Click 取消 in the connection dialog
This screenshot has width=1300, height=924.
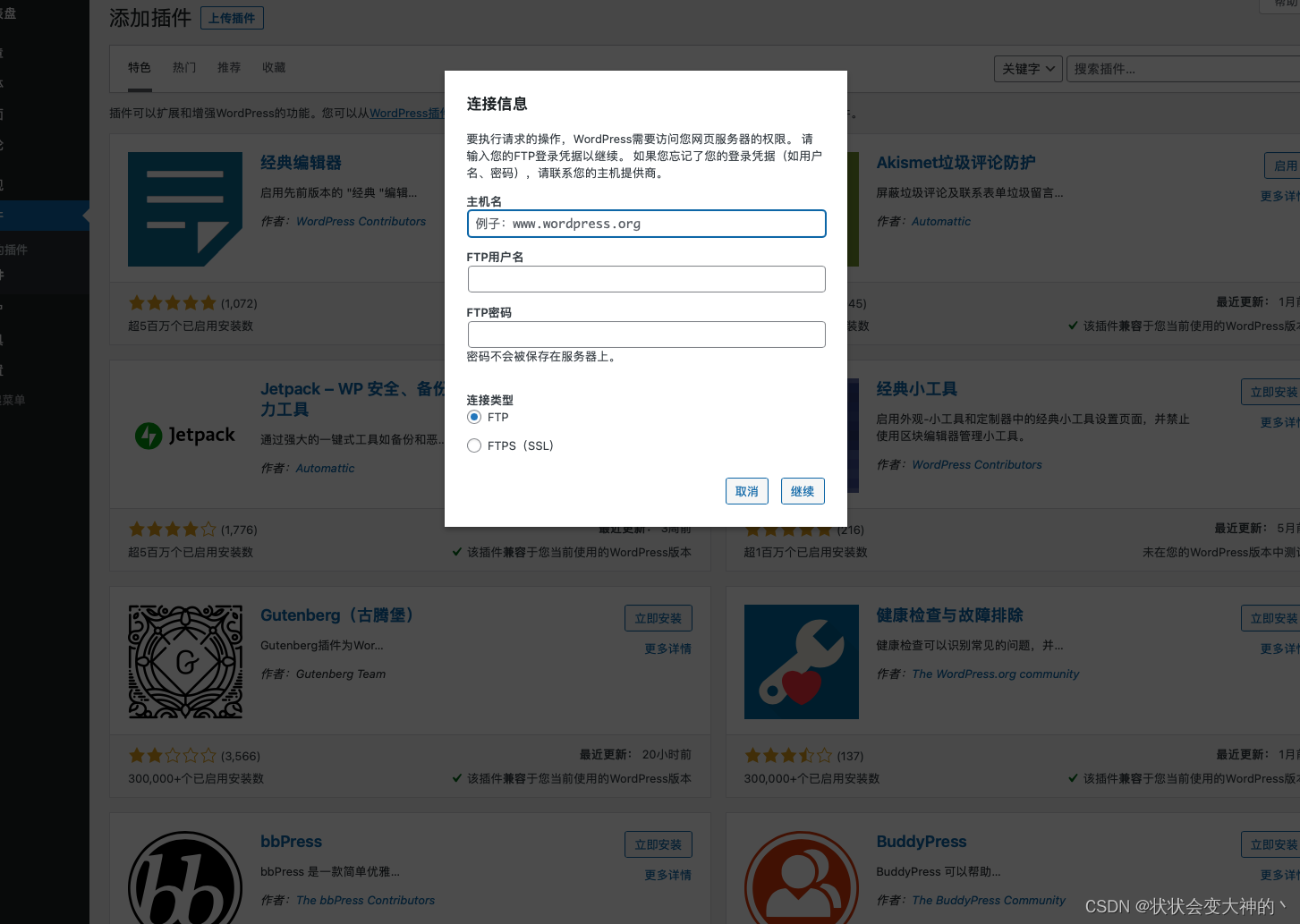pos(747,491)
